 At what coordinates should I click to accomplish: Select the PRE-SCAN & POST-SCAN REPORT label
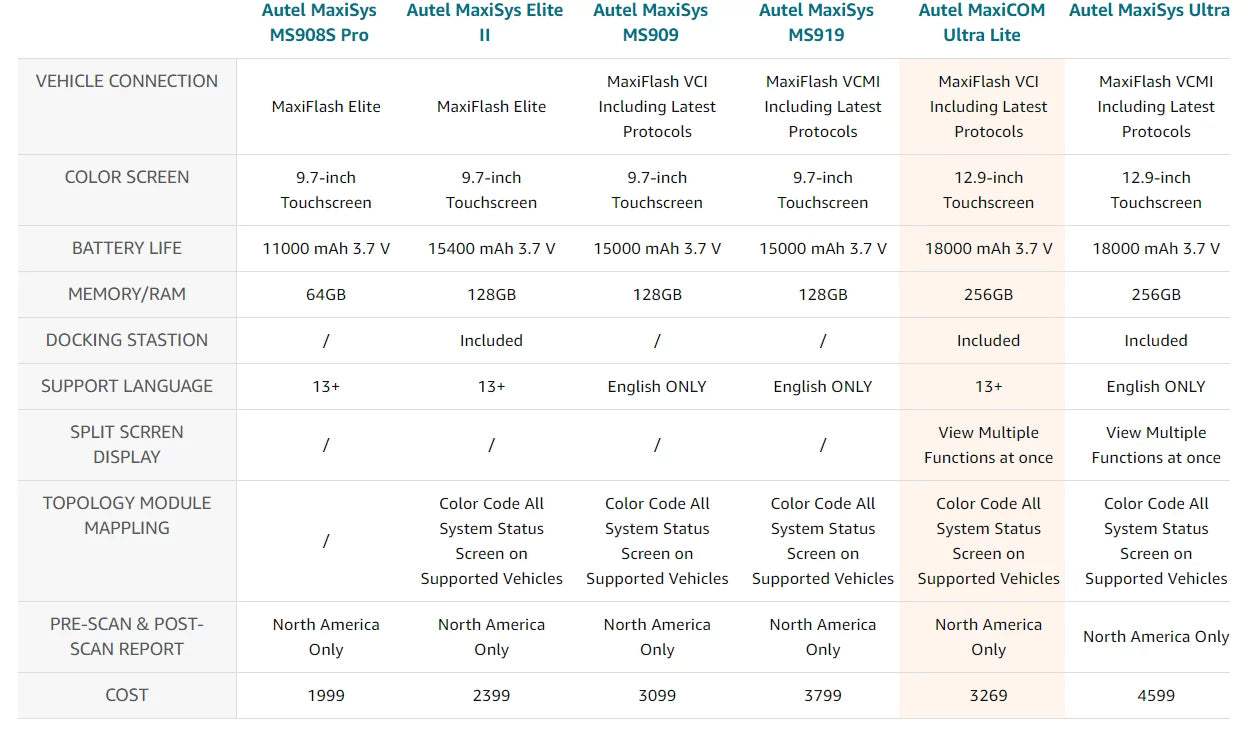click(x=127, y=636)
